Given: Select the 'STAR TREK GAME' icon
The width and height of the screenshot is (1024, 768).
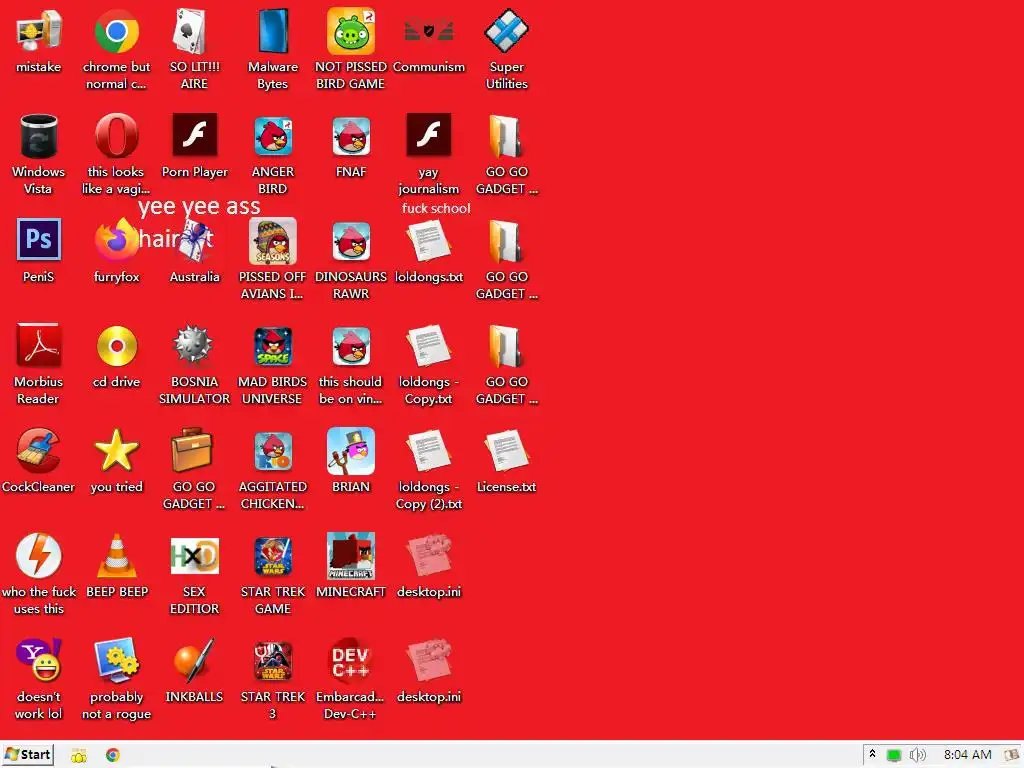Looking at the screenshot, I should tap(272, 556).
